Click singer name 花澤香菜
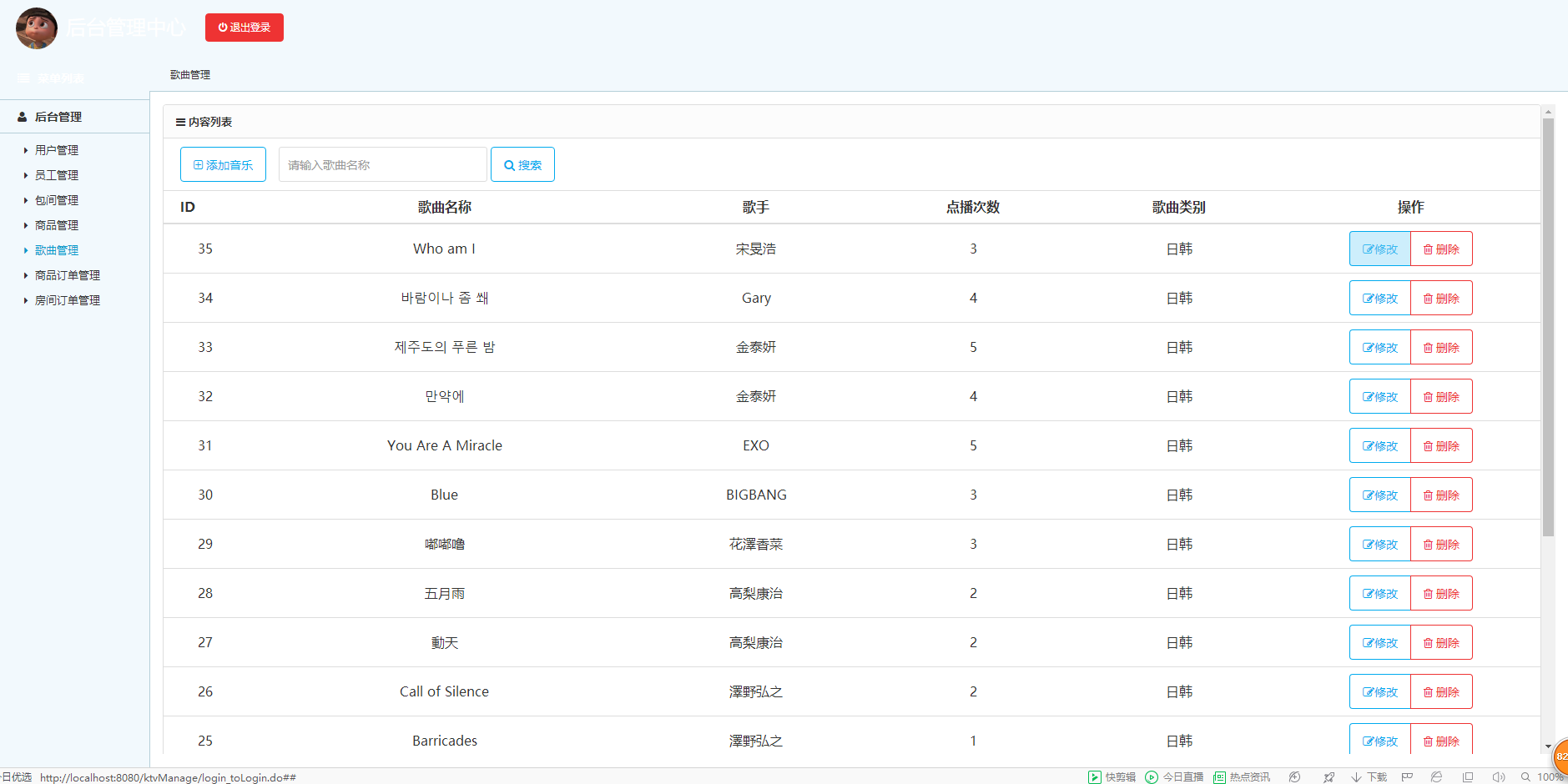 click(756, 544)
